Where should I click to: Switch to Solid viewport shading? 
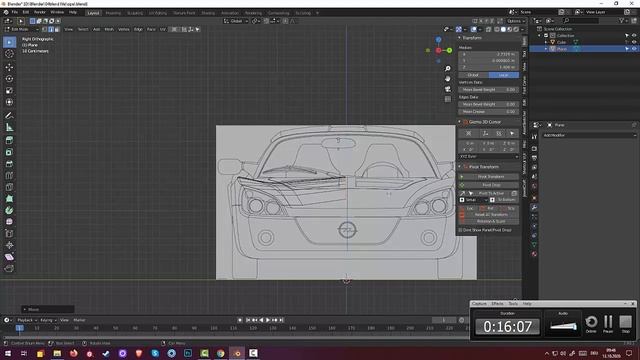pos(503,29)
